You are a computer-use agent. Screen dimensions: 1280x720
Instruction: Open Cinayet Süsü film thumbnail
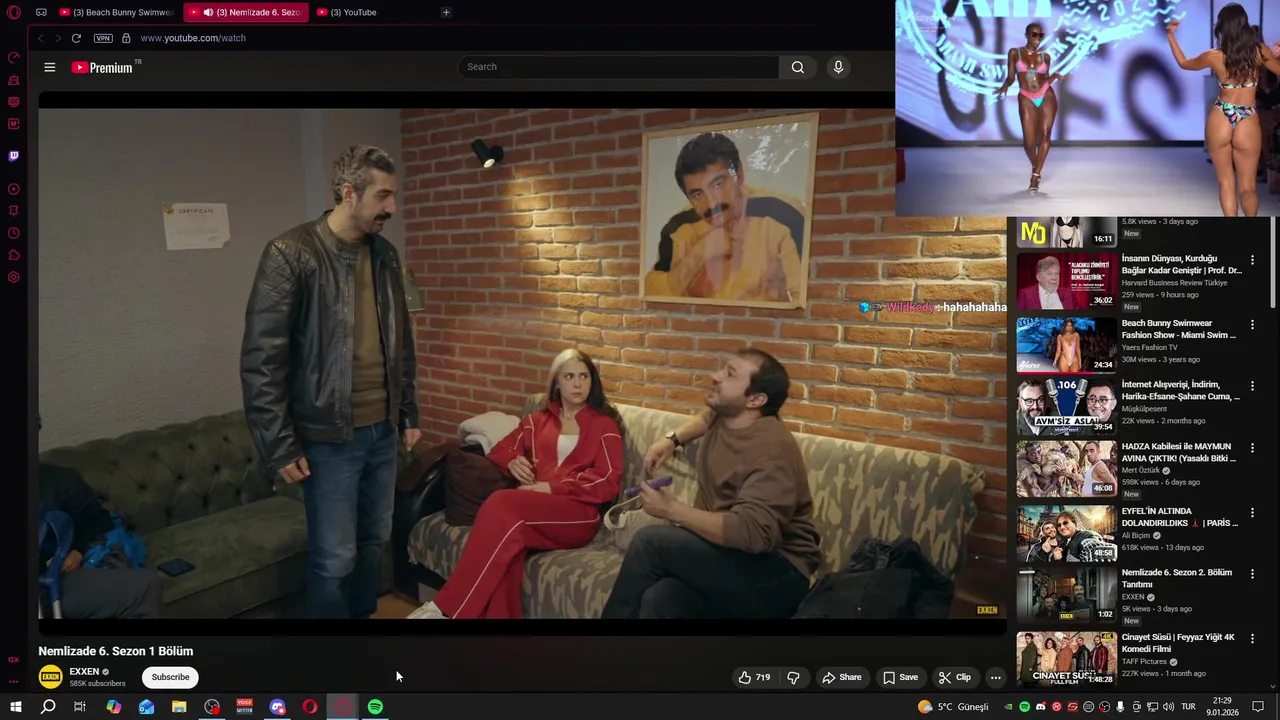[x=1066, y=658]
